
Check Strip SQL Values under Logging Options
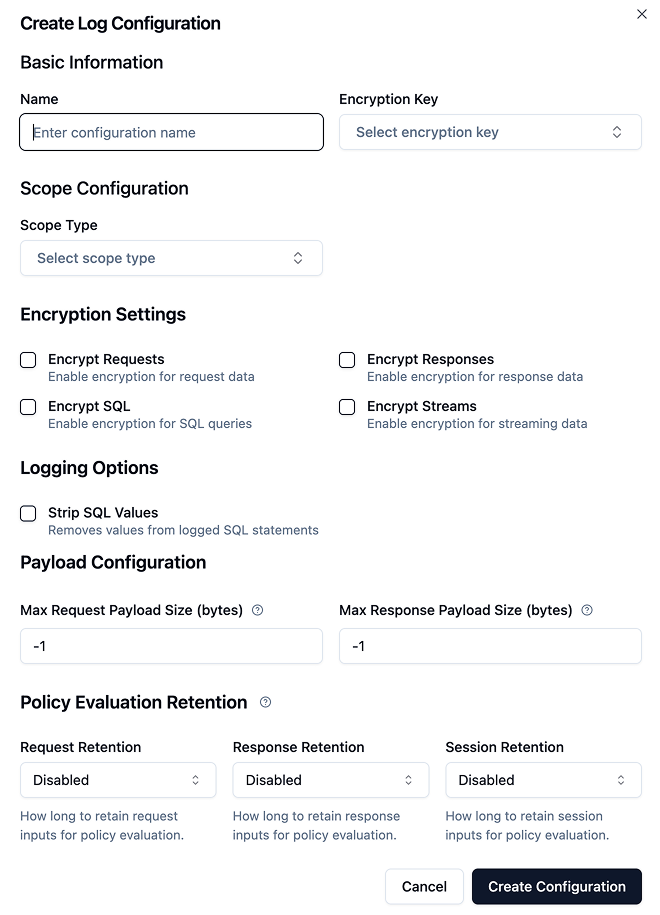(28, 513)
